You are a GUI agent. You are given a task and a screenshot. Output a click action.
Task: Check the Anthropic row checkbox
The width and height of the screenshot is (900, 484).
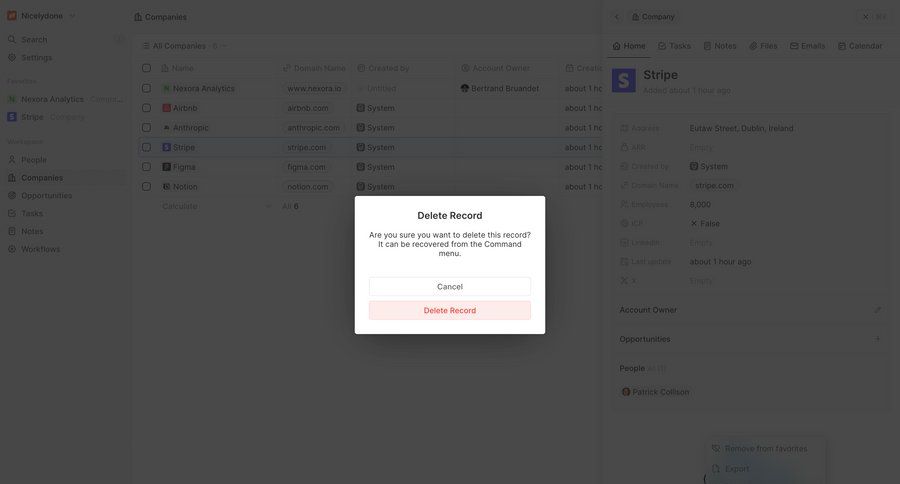[146, 127]
